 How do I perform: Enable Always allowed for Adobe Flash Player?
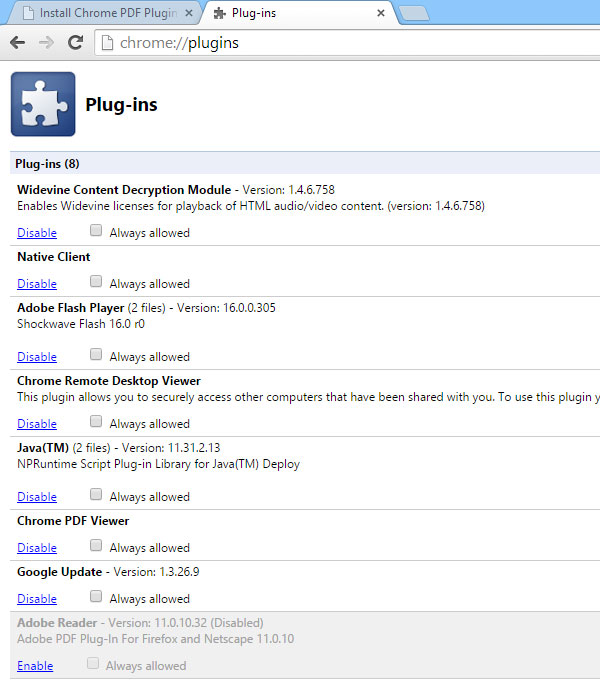(x=96, y=355)
